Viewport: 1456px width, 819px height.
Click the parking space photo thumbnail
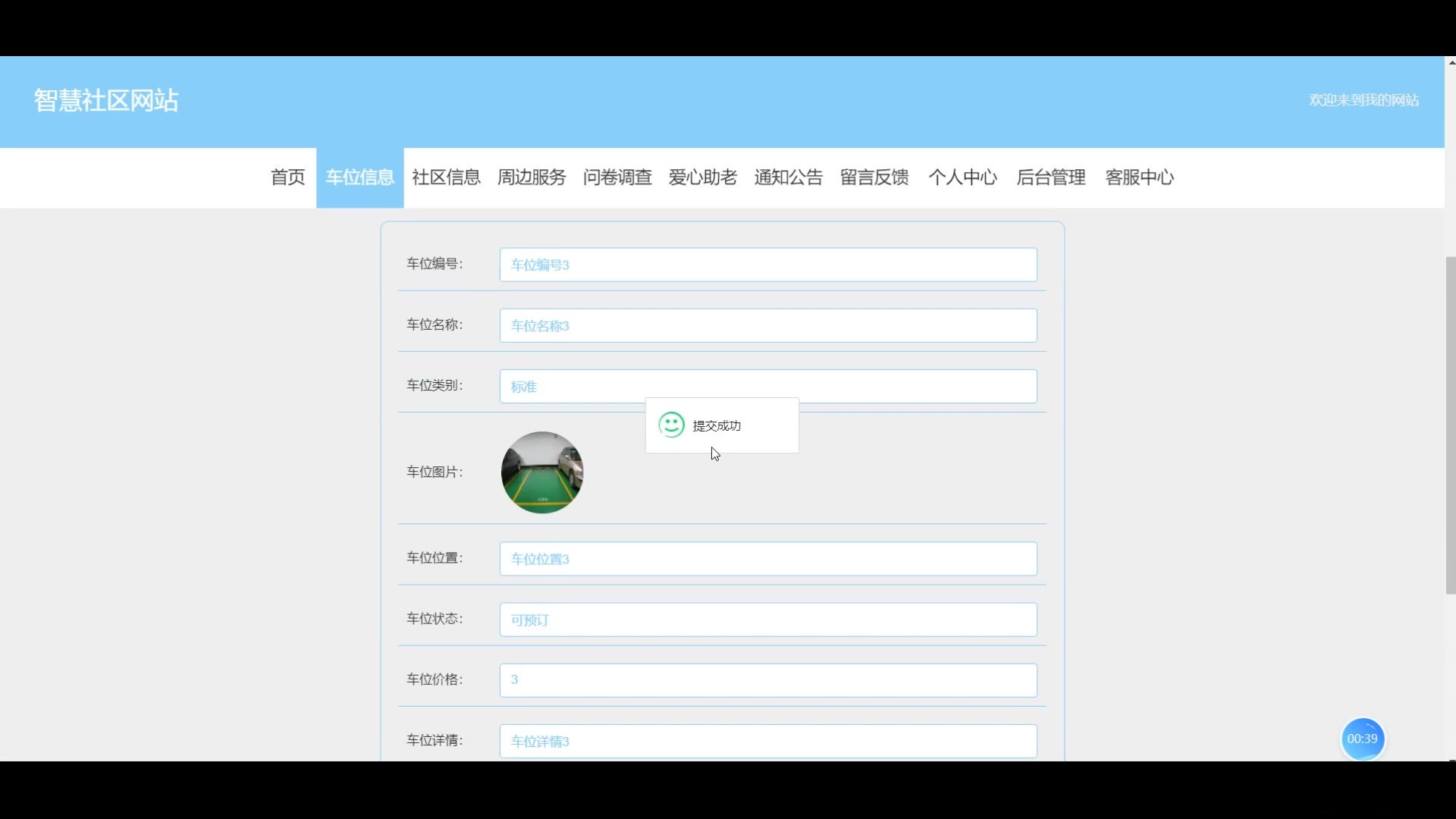542,472
